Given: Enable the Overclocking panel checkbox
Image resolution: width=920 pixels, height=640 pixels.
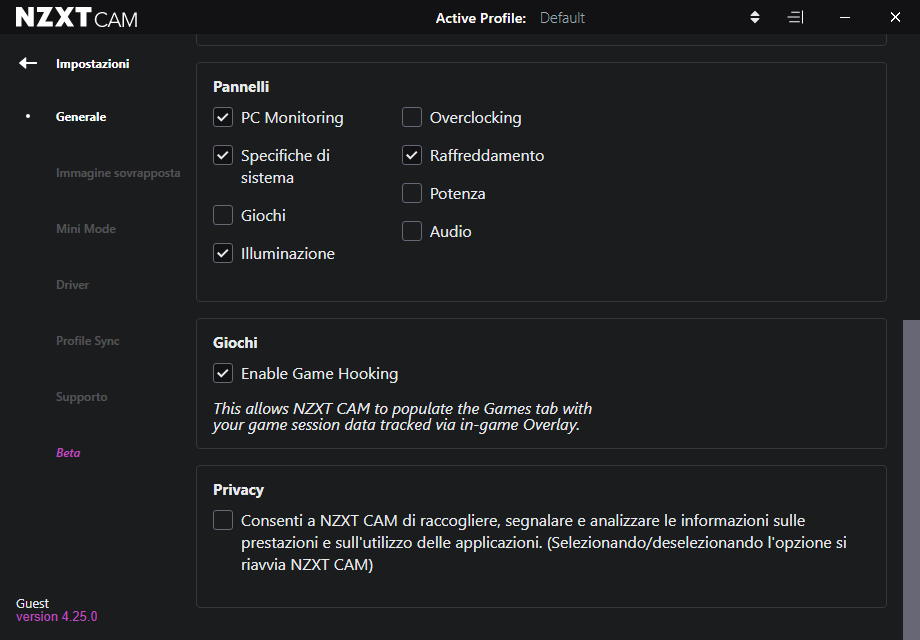Looking at the screenshot, I should (412, 118).
